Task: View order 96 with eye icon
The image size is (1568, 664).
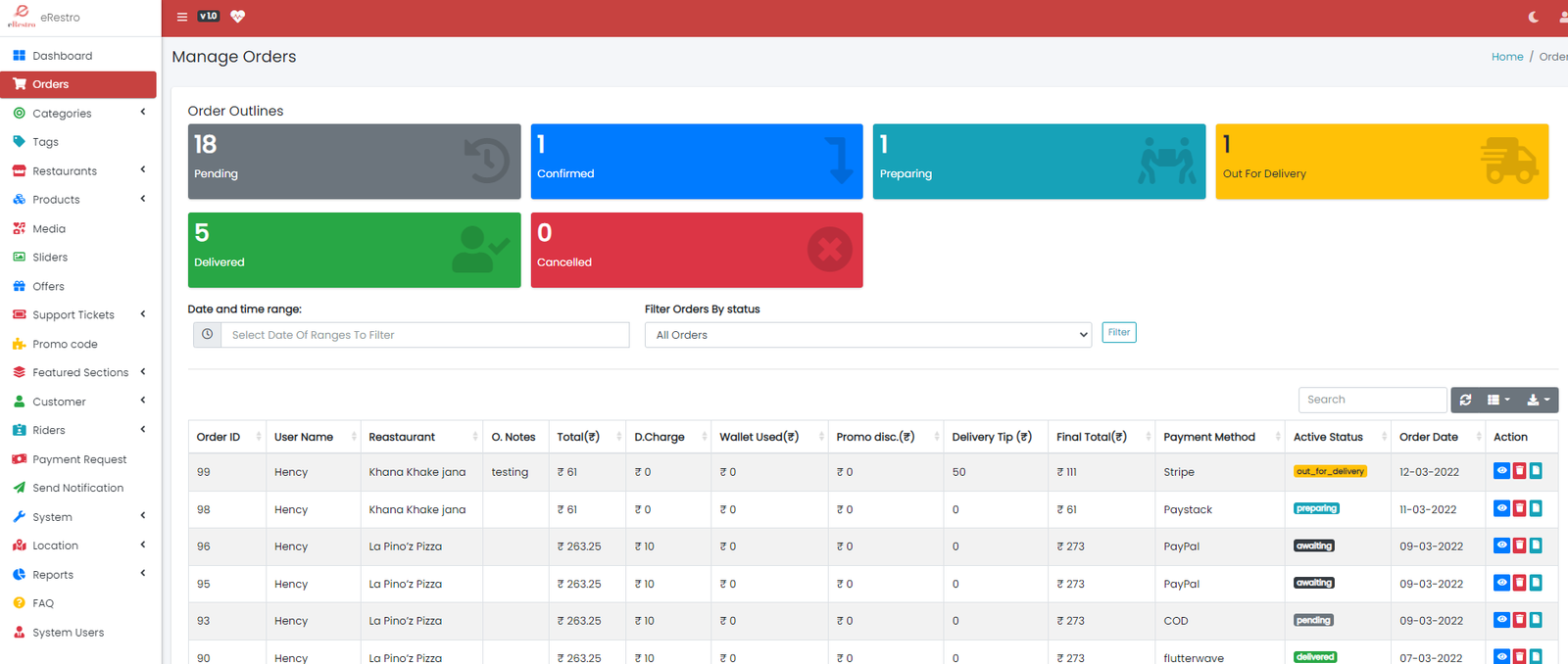Action: click(1501, 545)
